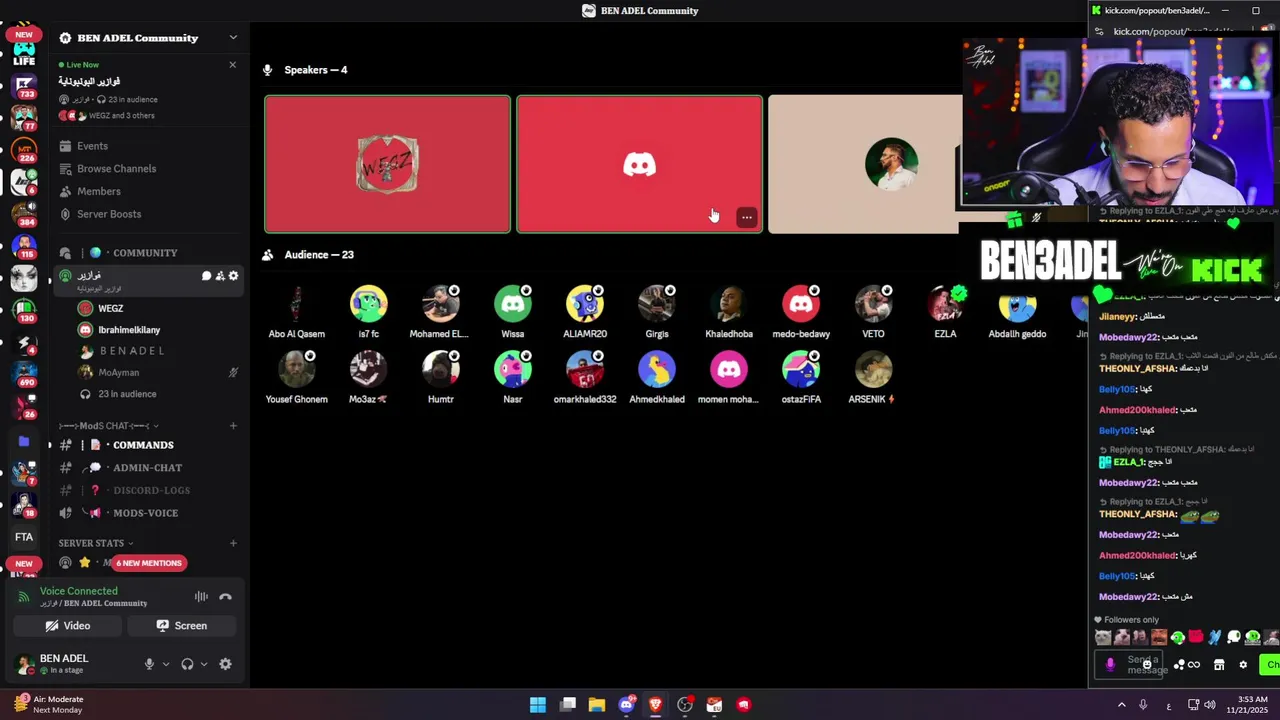The width and height of the screenshot is (1280, 720).
Task: Select Ibrahimelkilany in channel list
Action: point(129,330)
